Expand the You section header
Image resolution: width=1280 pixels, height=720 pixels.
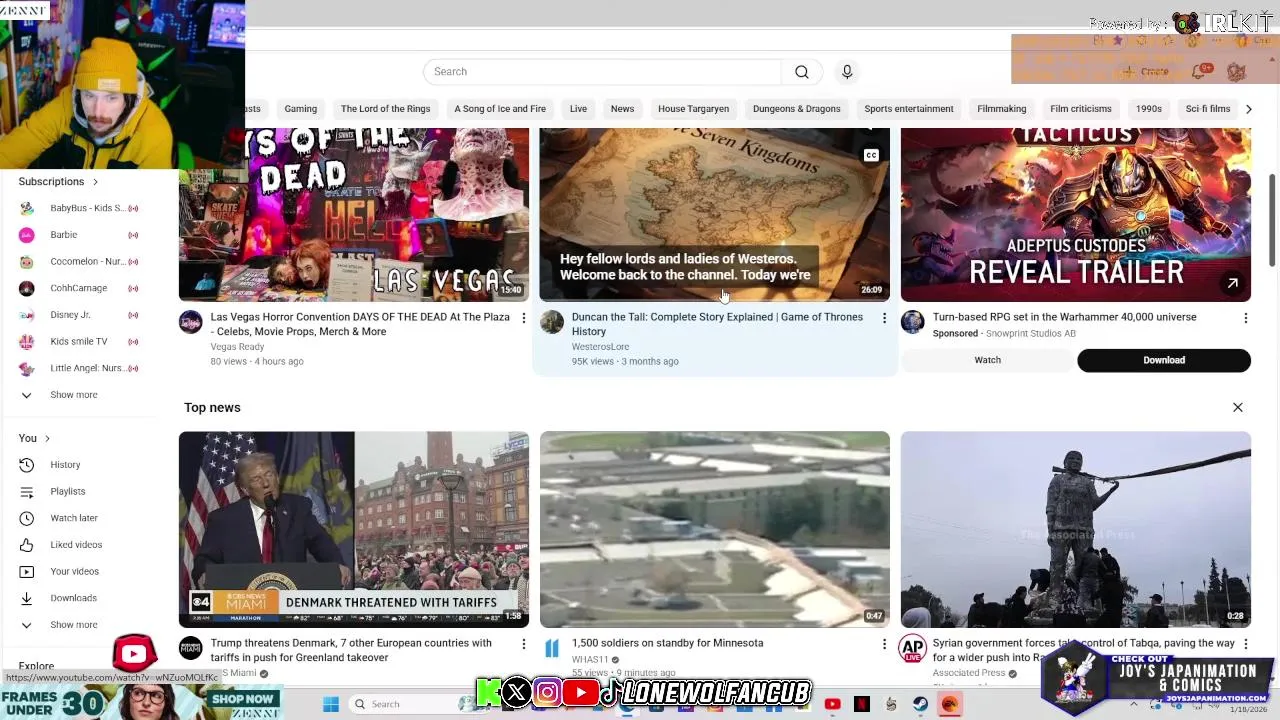click(x=34, y=438)
